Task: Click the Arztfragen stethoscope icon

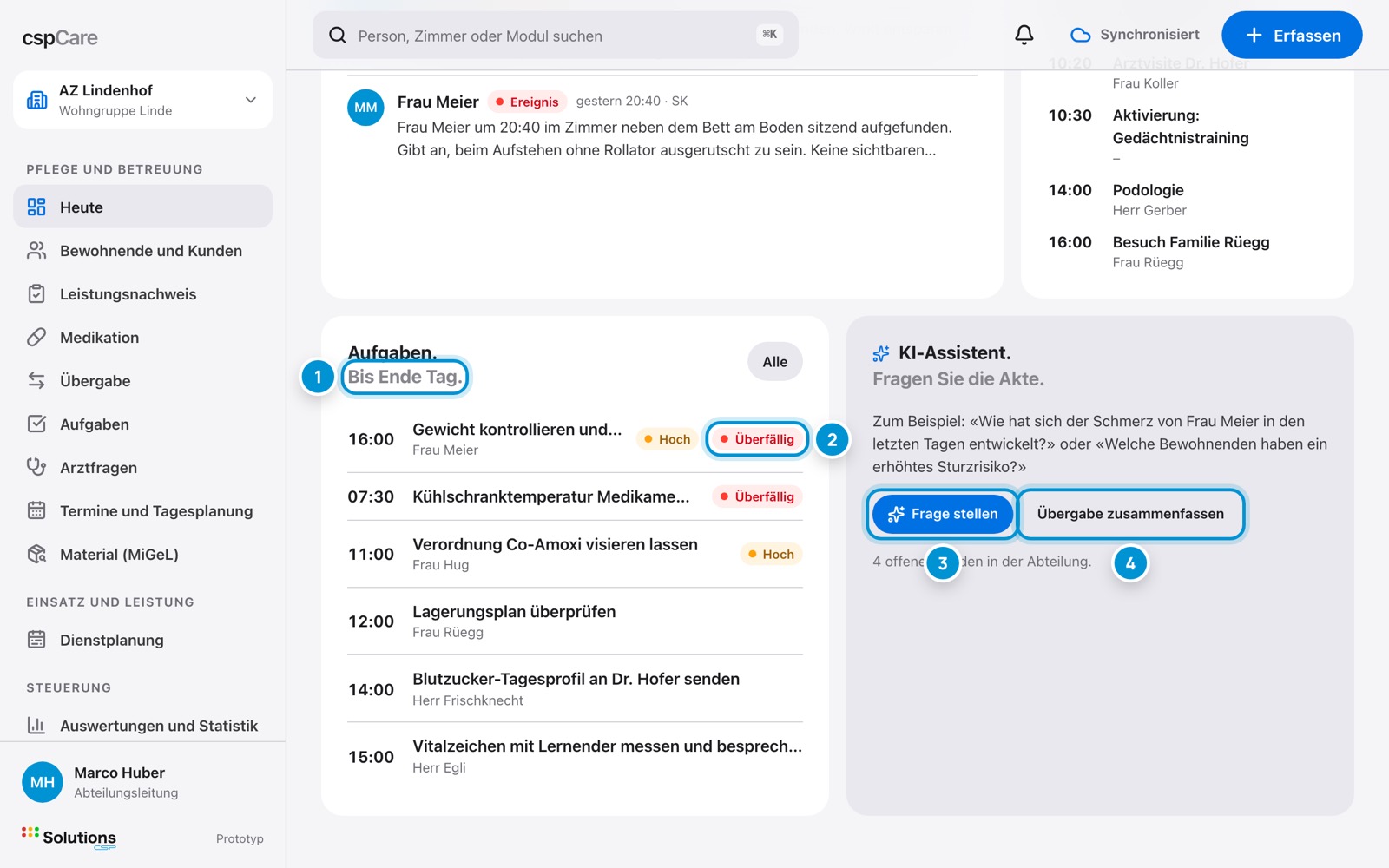Action: click(x=36, y=467)
